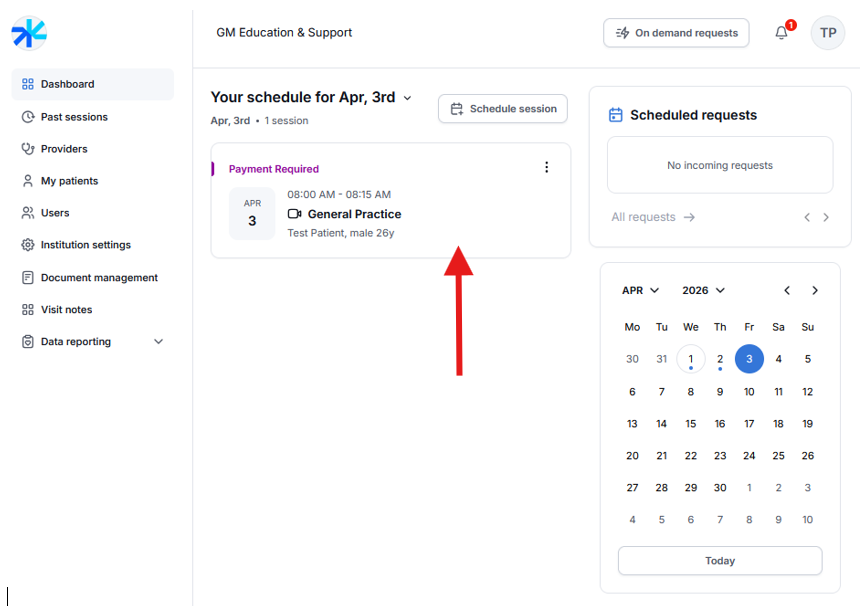This screenshot has height=606, width=867.
Task: Expand the schedule date dropdown chevron
Action: [x=407, y=98]
